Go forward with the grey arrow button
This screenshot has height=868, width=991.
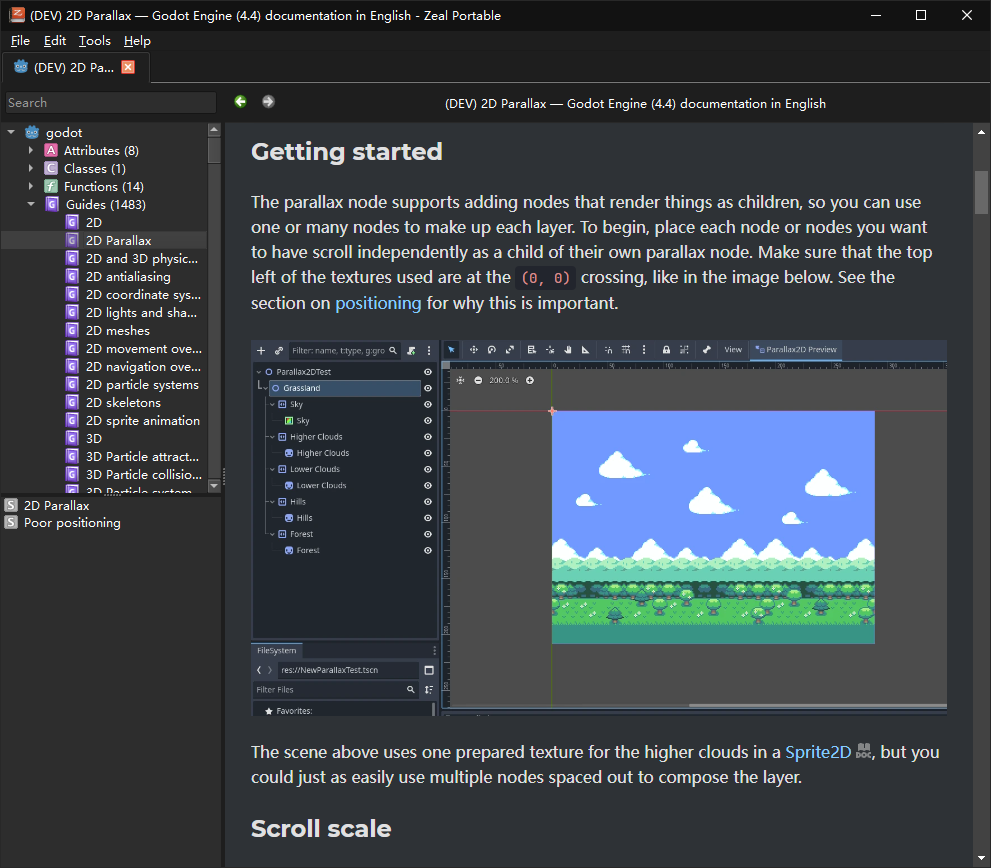click(x=268, y=102)
